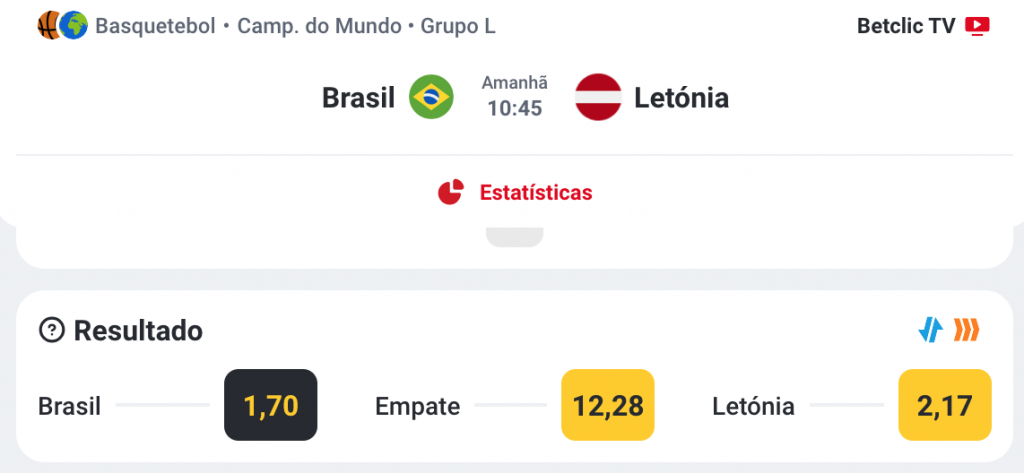
Task: Click the globe world icon
Action: [73, 25]
